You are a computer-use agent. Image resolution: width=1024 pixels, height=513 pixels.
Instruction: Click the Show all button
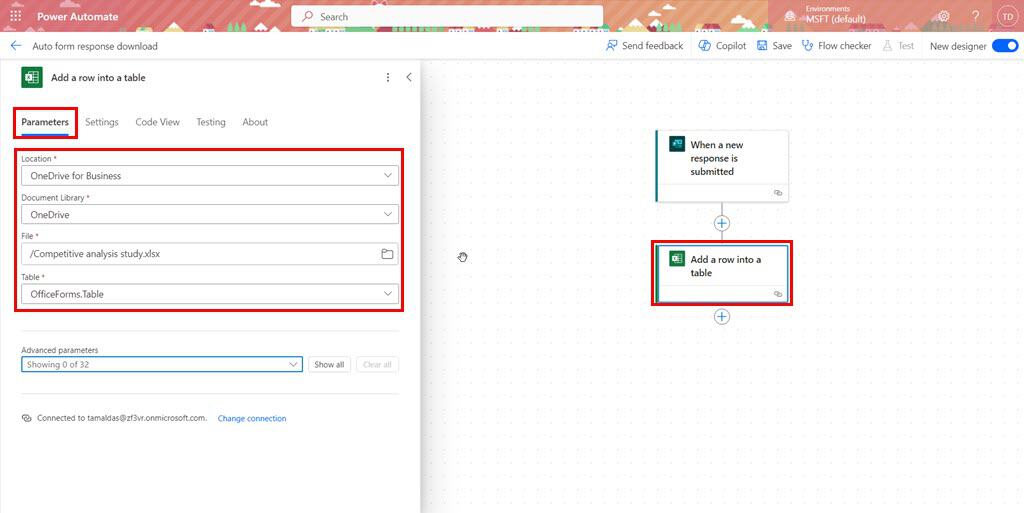(x=329, y=364)
